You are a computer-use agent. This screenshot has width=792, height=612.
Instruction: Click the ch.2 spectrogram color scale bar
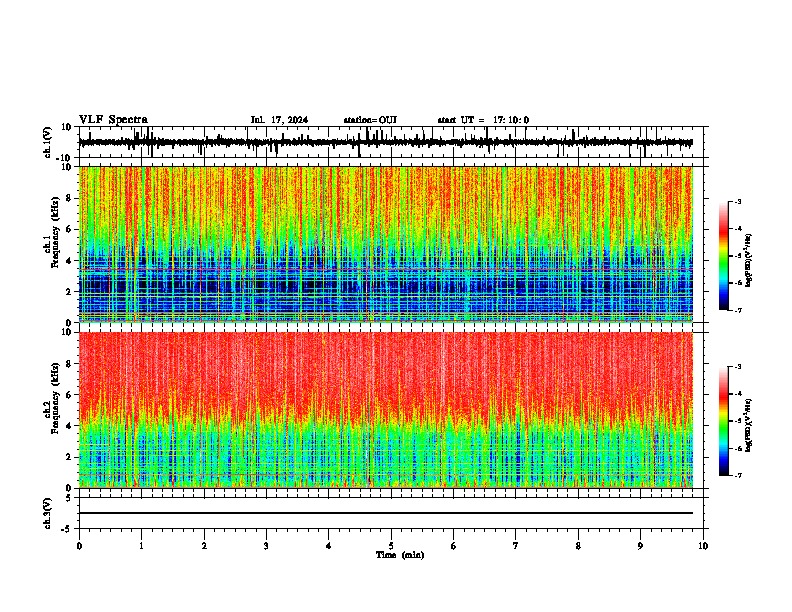click(x=724, y=421)
